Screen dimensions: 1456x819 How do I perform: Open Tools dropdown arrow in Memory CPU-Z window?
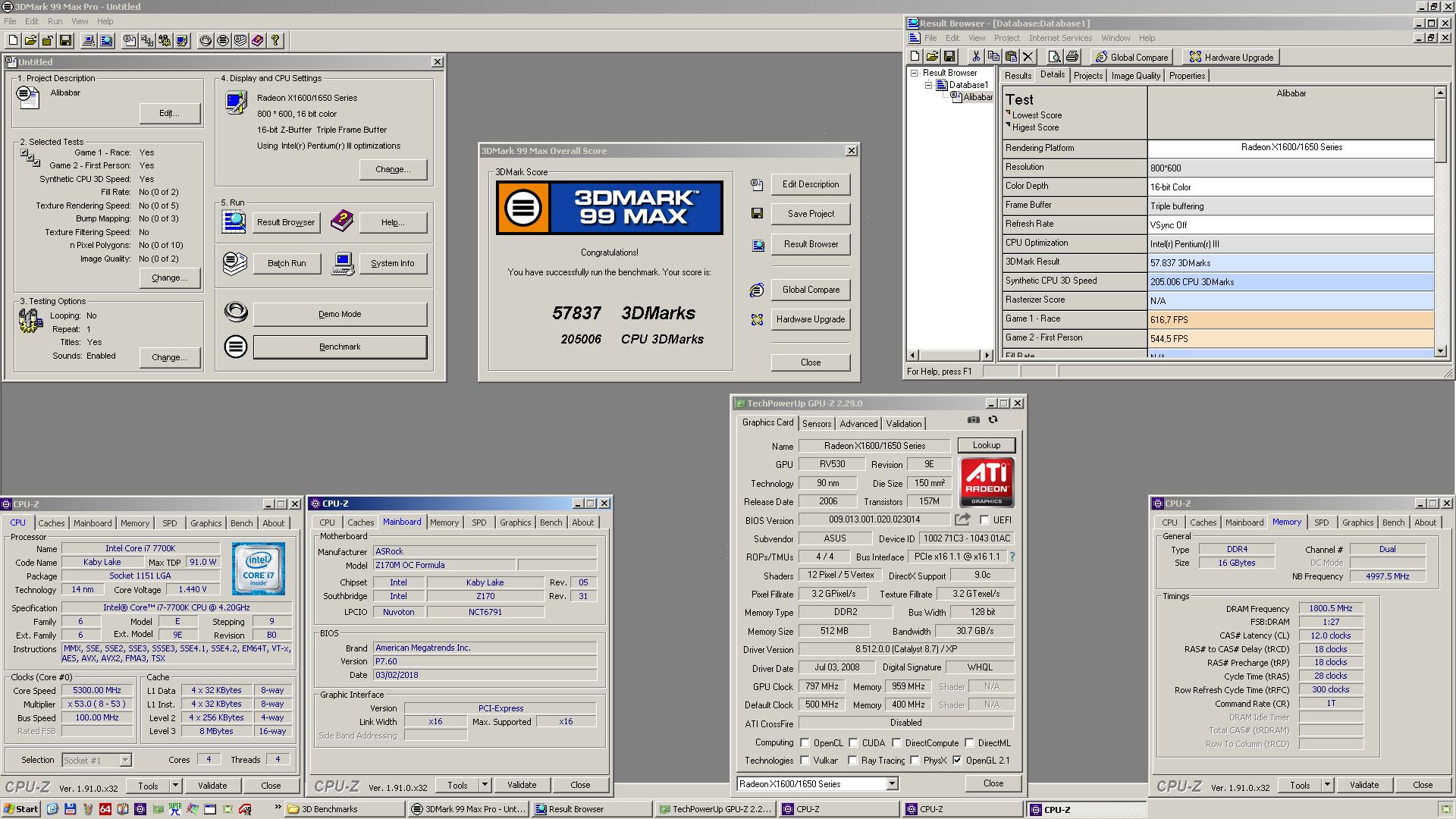(1327, 786)
